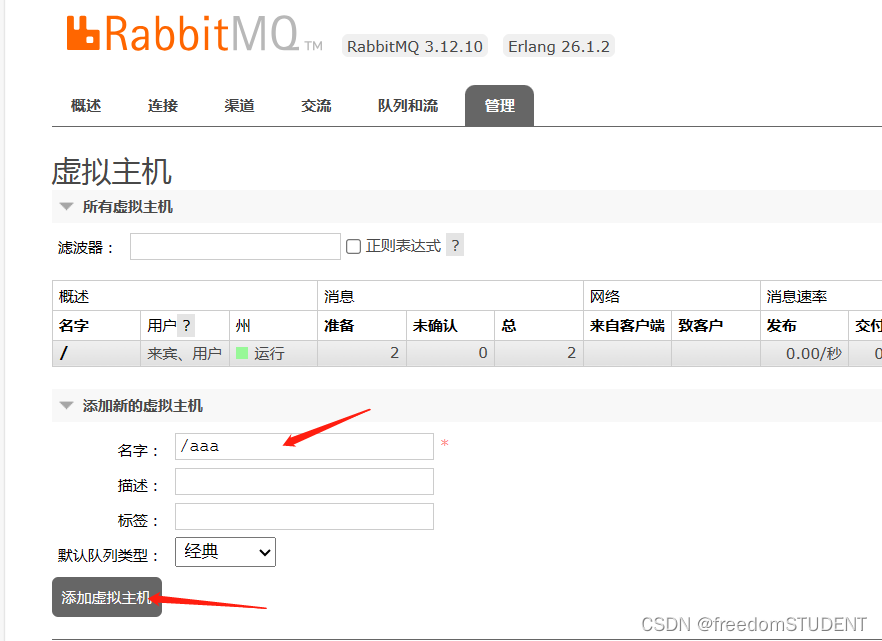The image size is (882, 641).
Task: Click the empty 描述 input field
Action: 303,481
